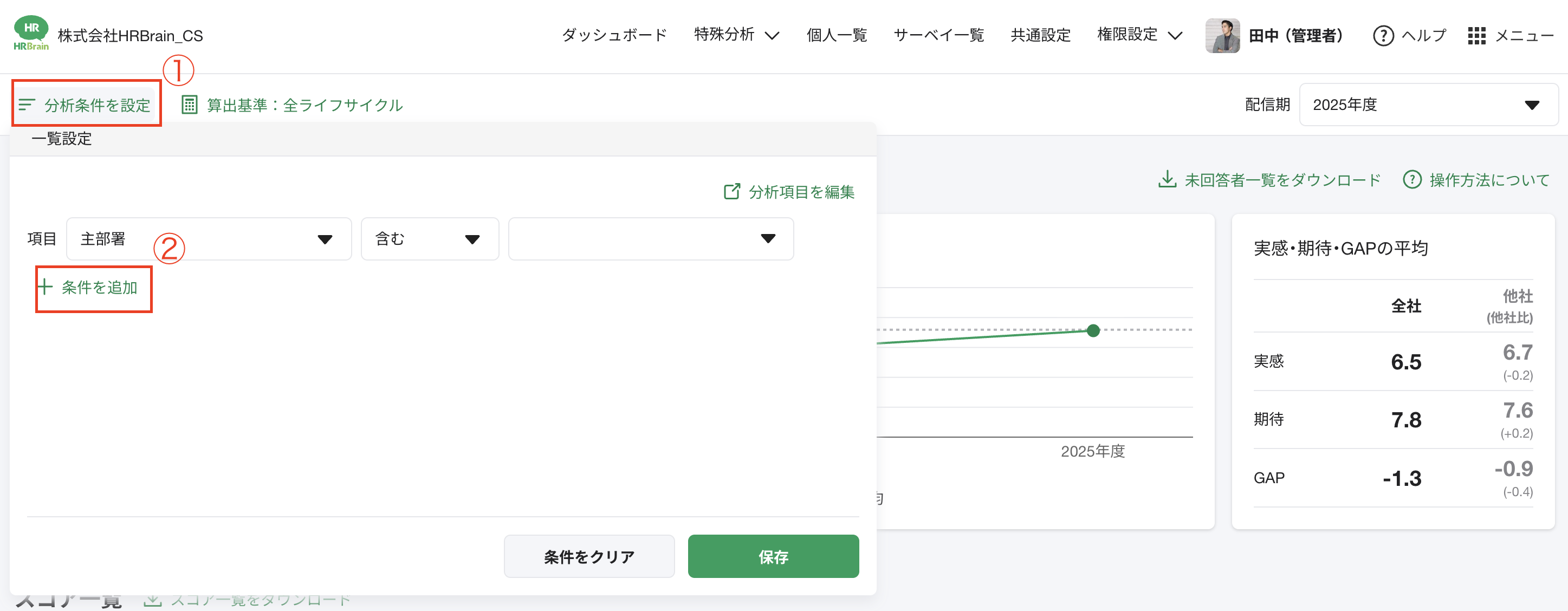The image size is (1568, 611).
Task: Open the 主部署 item dropdown
Action: 326,238
